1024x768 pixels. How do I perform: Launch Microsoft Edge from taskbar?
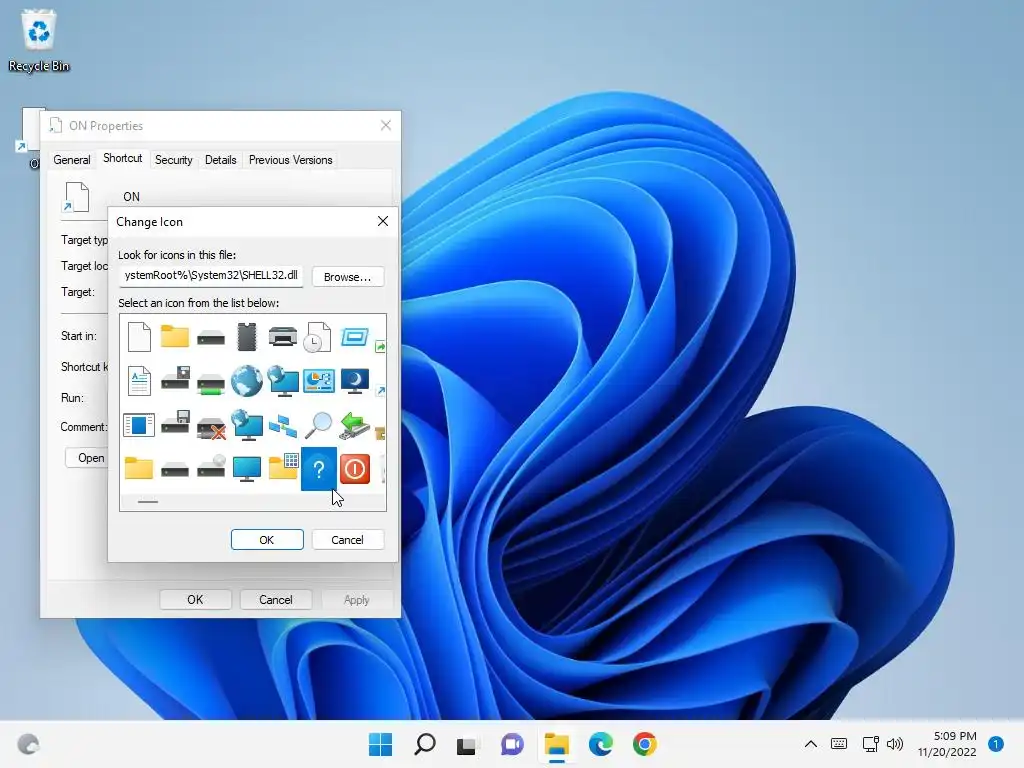[601, 744]
